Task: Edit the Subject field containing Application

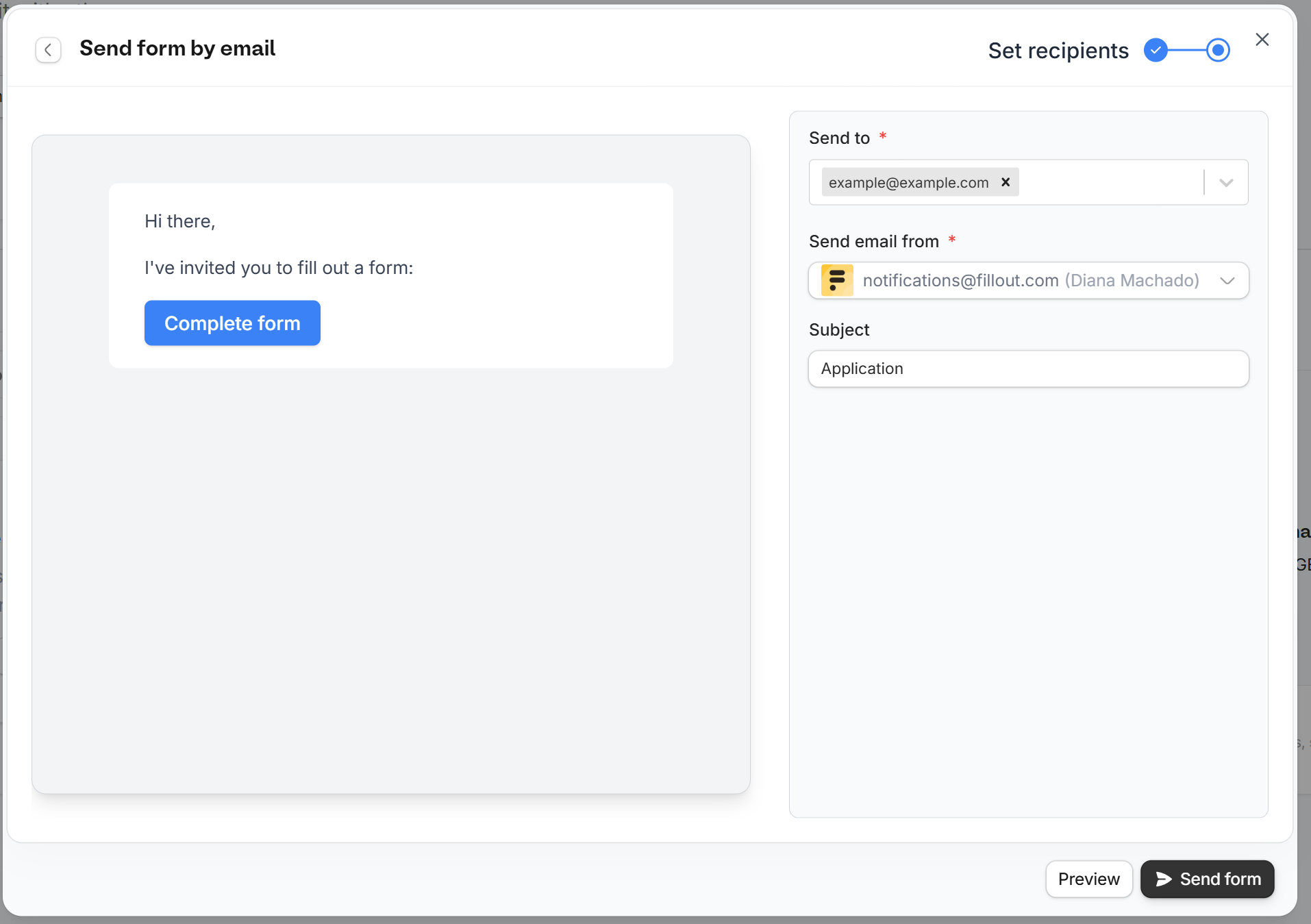Action: coord(1028,369)
